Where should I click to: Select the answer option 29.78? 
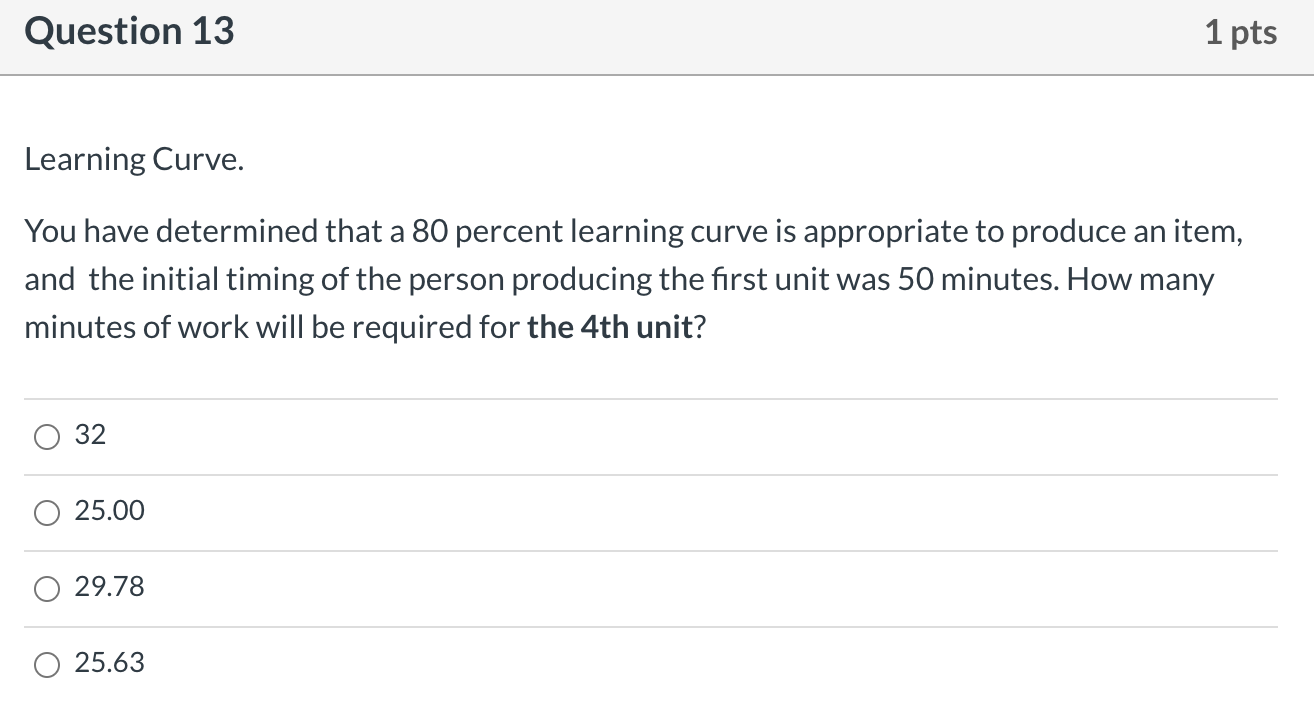[46, 589]
